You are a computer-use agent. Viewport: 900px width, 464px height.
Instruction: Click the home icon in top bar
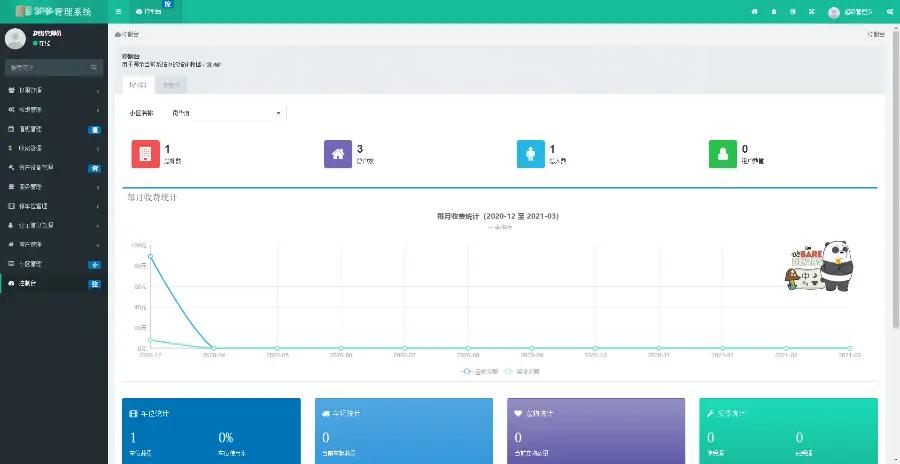[x=755, y=11]
